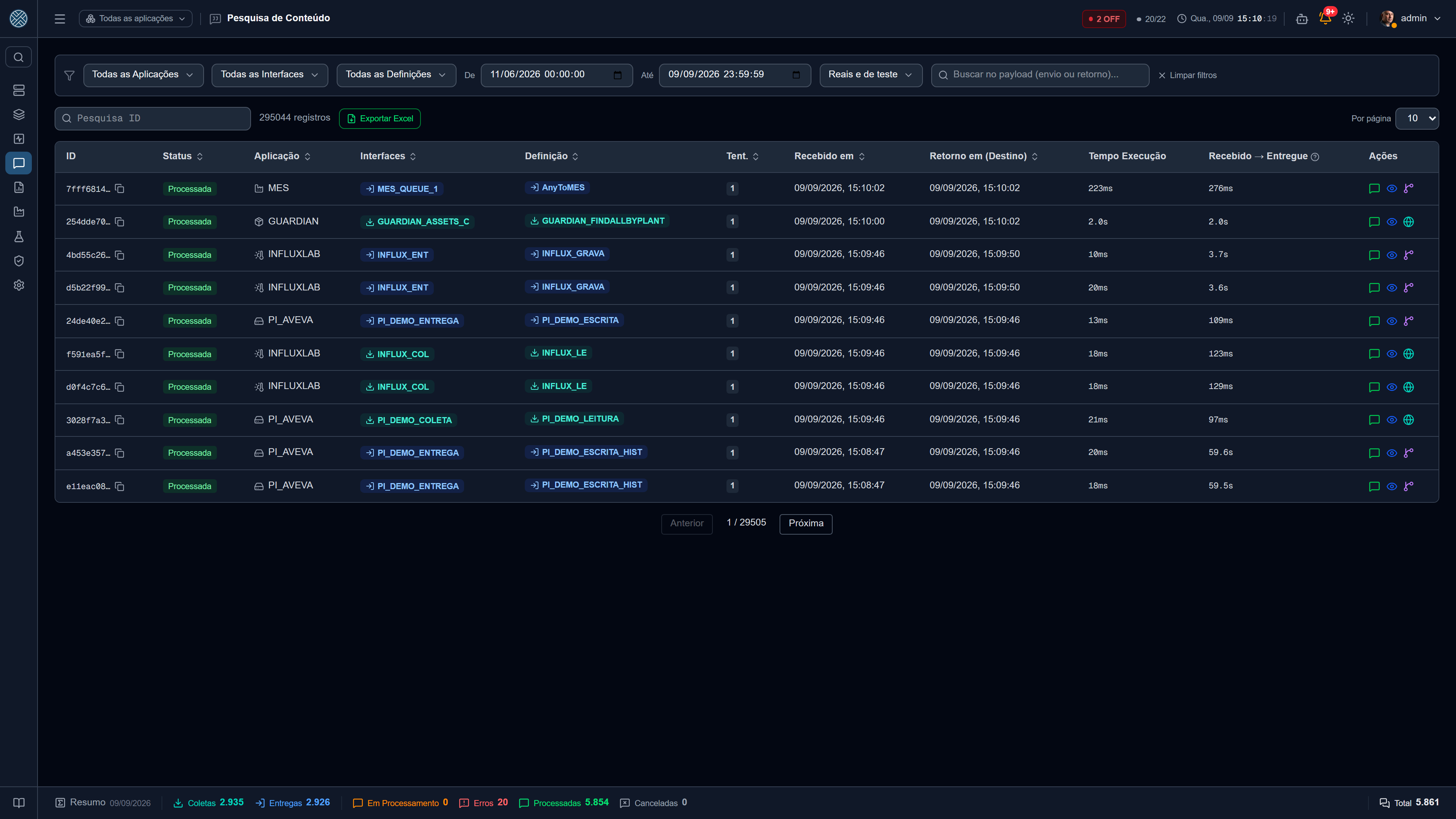The height and width of the screenshot is (819, 1456).
Task: Go to the Próxima page
Action: 806,523
